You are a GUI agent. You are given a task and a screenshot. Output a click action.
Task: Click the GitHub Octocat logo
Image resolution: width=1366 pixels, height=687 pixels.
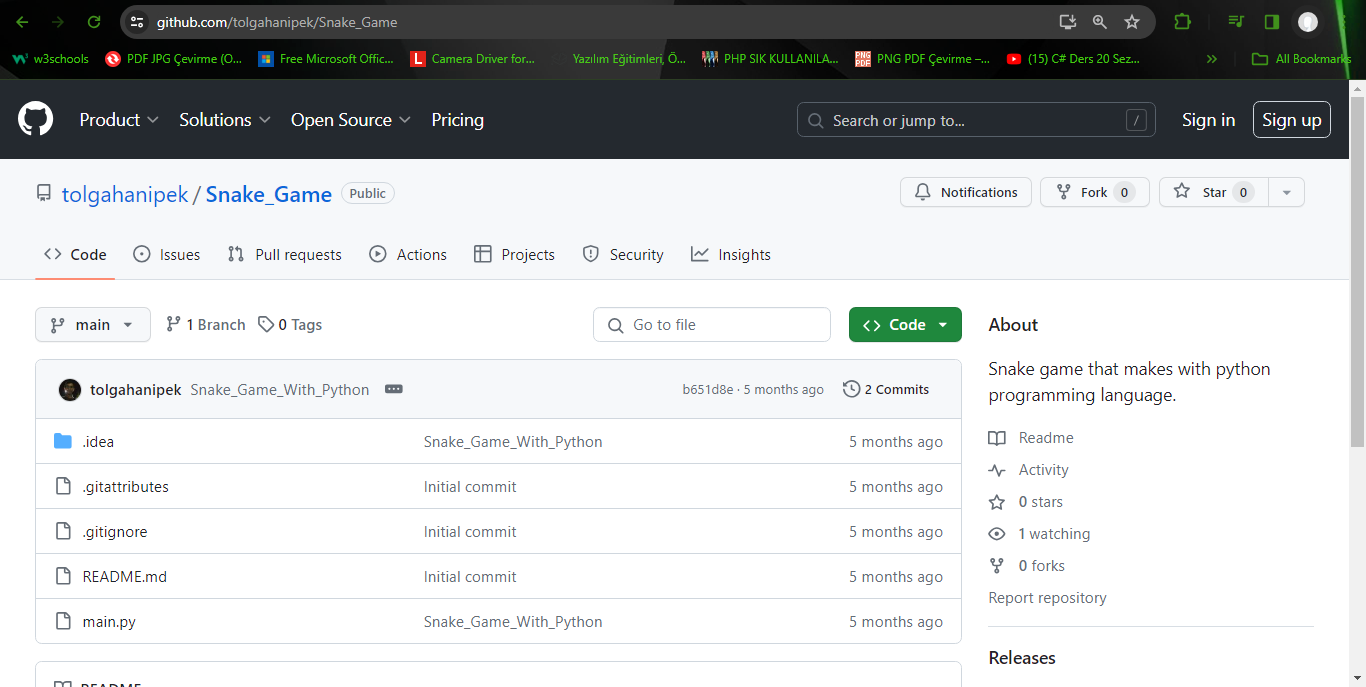click(35, 120)
